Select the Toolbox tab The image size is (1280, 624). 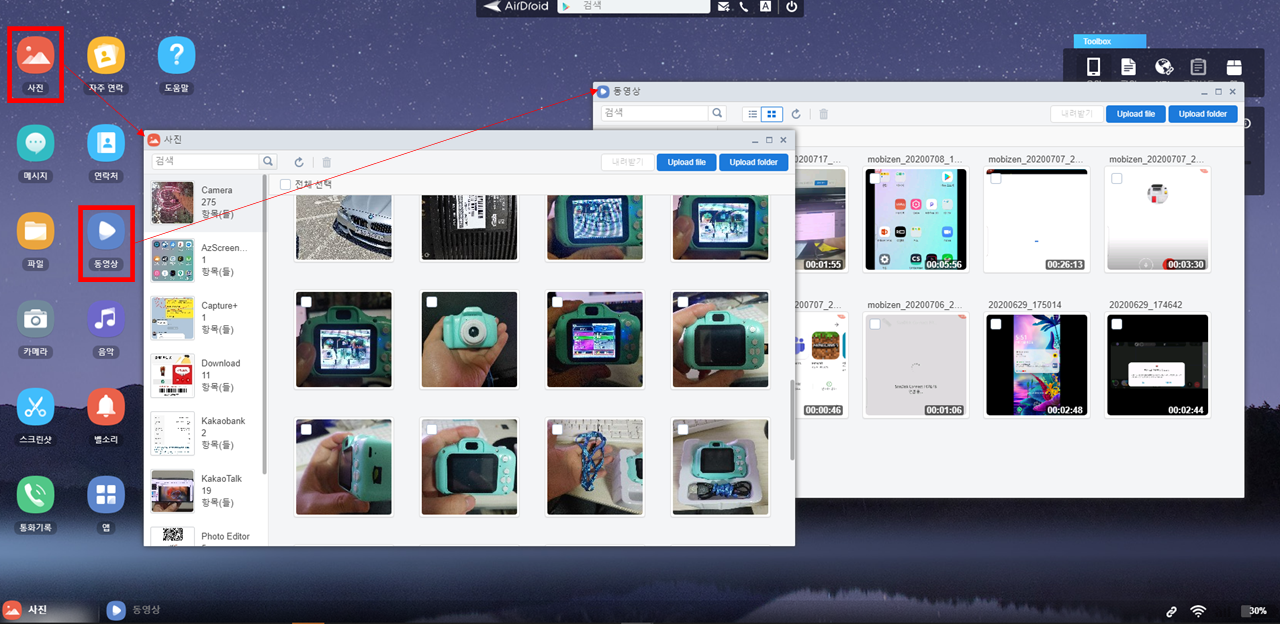point(1109,41)
